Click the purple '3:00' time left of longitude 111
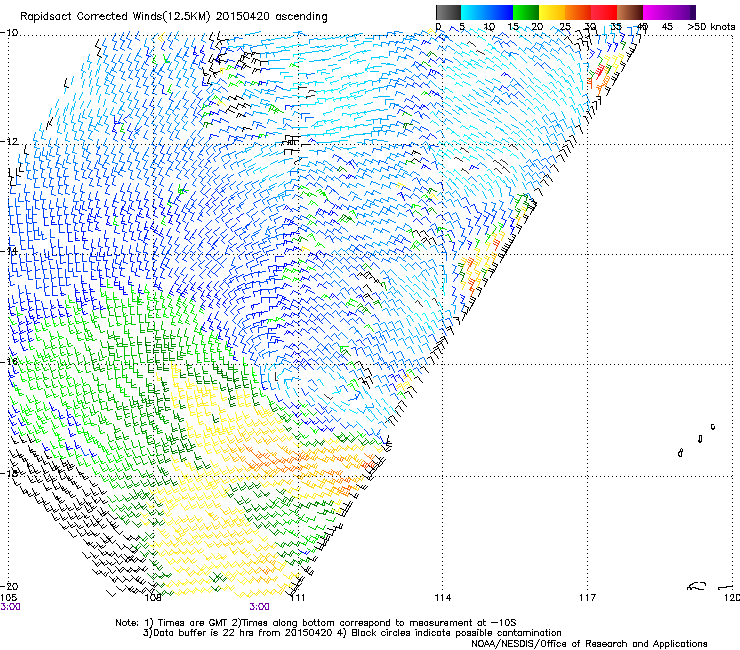Screen dimensions: 740x650 [x=260, y=607]
